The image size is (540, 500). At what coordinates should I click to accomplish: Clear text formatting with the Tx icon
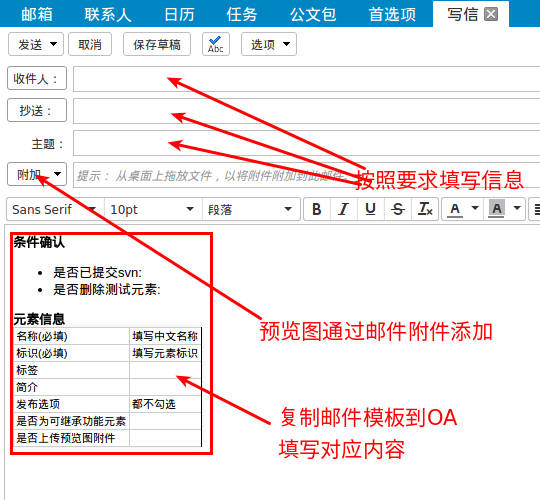[x=425, y=209]
